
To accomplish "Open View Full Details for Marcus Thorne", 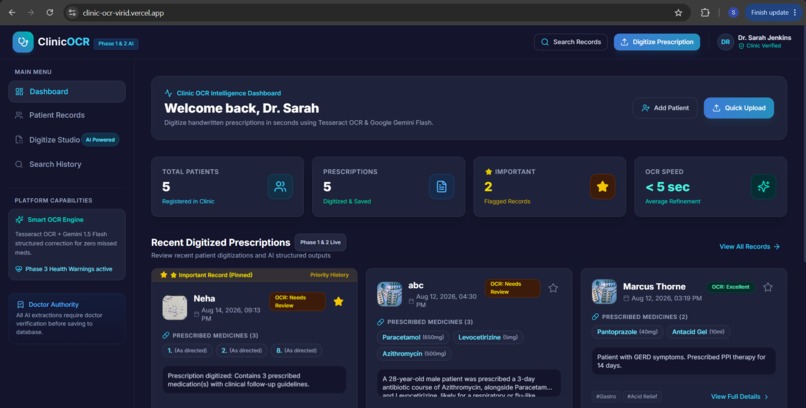I will [x=739, y=397].
